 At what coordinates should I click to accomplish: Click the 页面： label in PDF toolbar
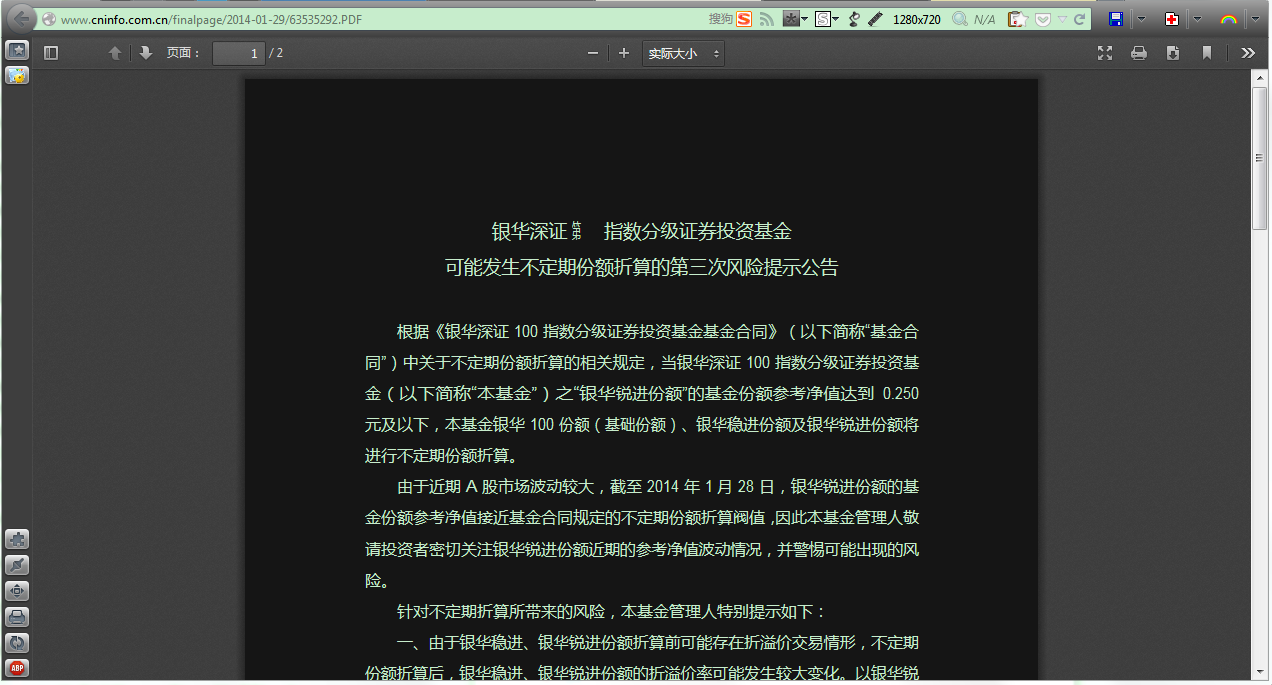tap(184, 53)
